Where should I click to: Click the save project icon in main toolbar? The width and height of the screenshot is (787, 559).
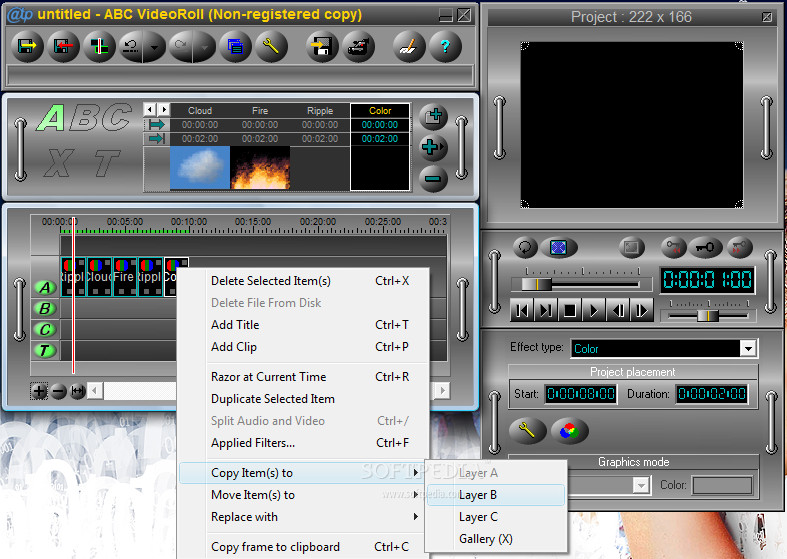27,47
